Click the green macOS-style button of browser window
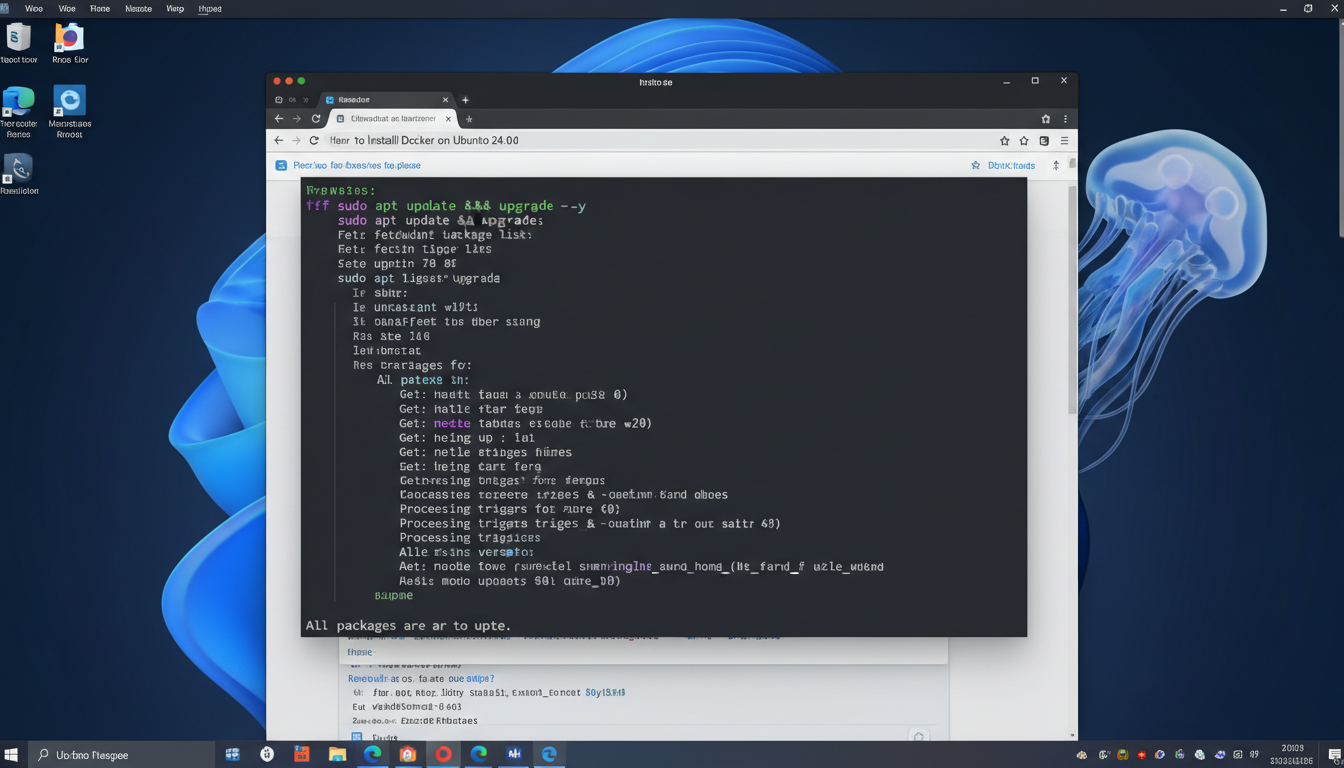The image size is (1344, 768). [x=301, y=81]
